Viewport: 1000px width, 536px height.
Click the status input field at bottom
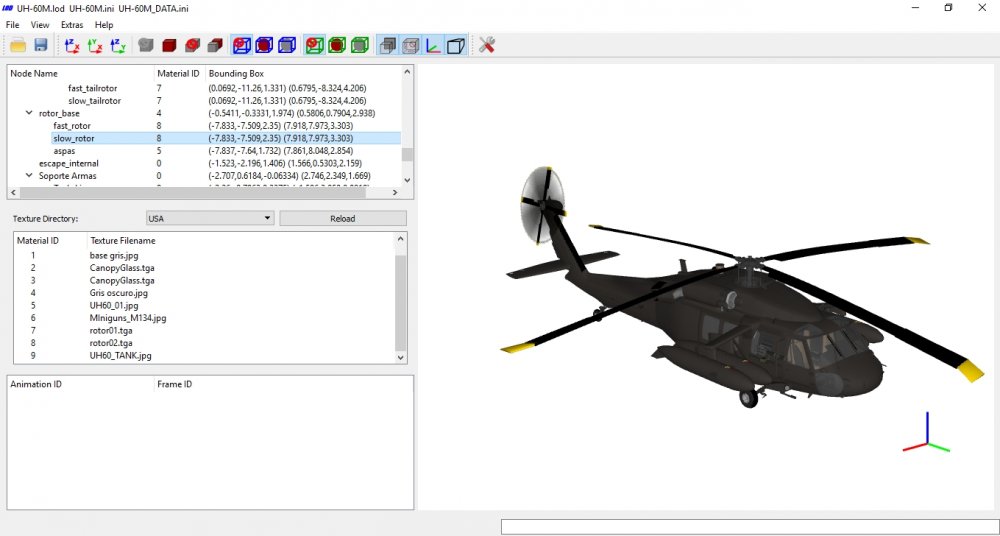[x=748, y=526]
